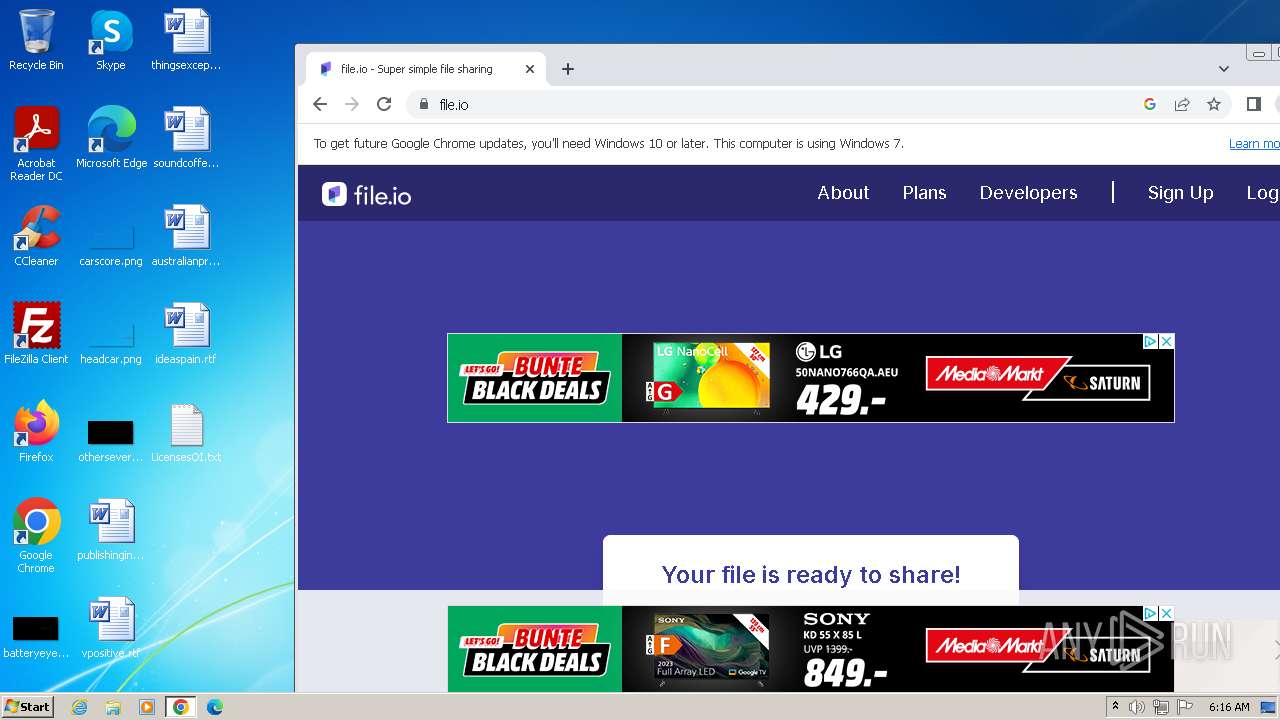Select the file.io Super simple file sharing tab
This screenshot has height=720, width=1280.
[426, 69]
